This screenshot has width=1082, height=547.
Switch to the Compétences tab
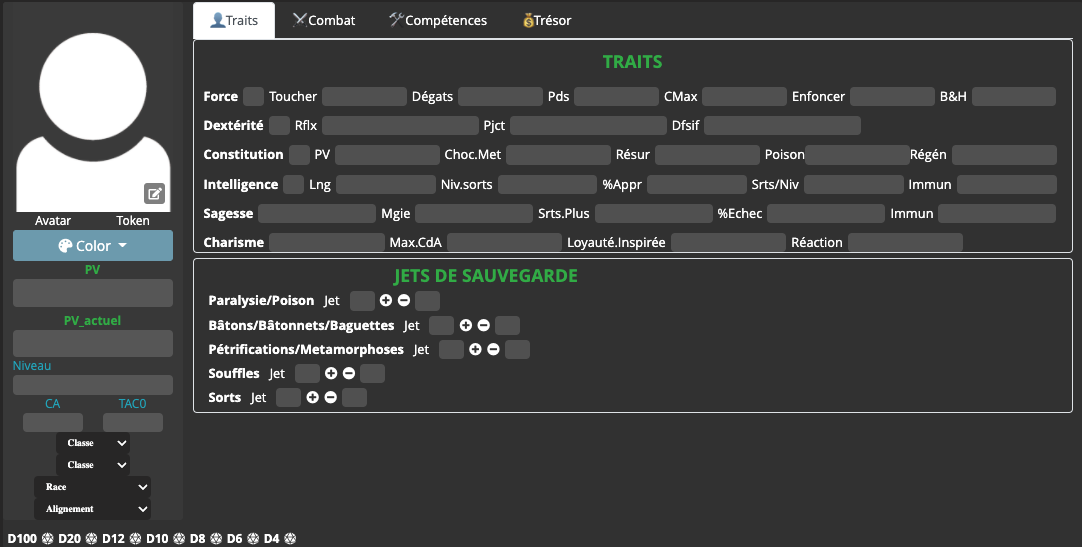438,20
